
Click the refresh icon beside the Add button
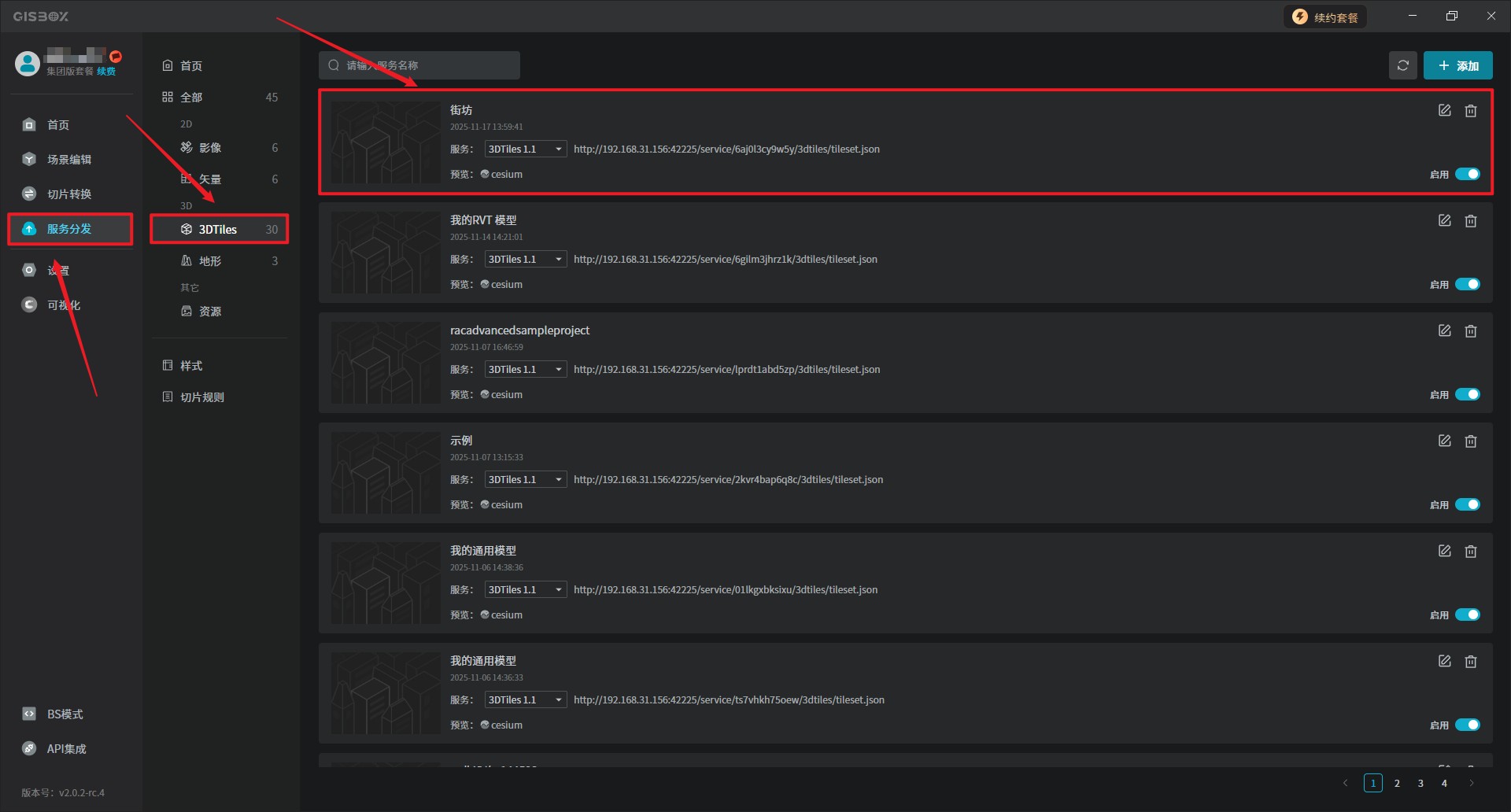click(x=1402, y=65)
